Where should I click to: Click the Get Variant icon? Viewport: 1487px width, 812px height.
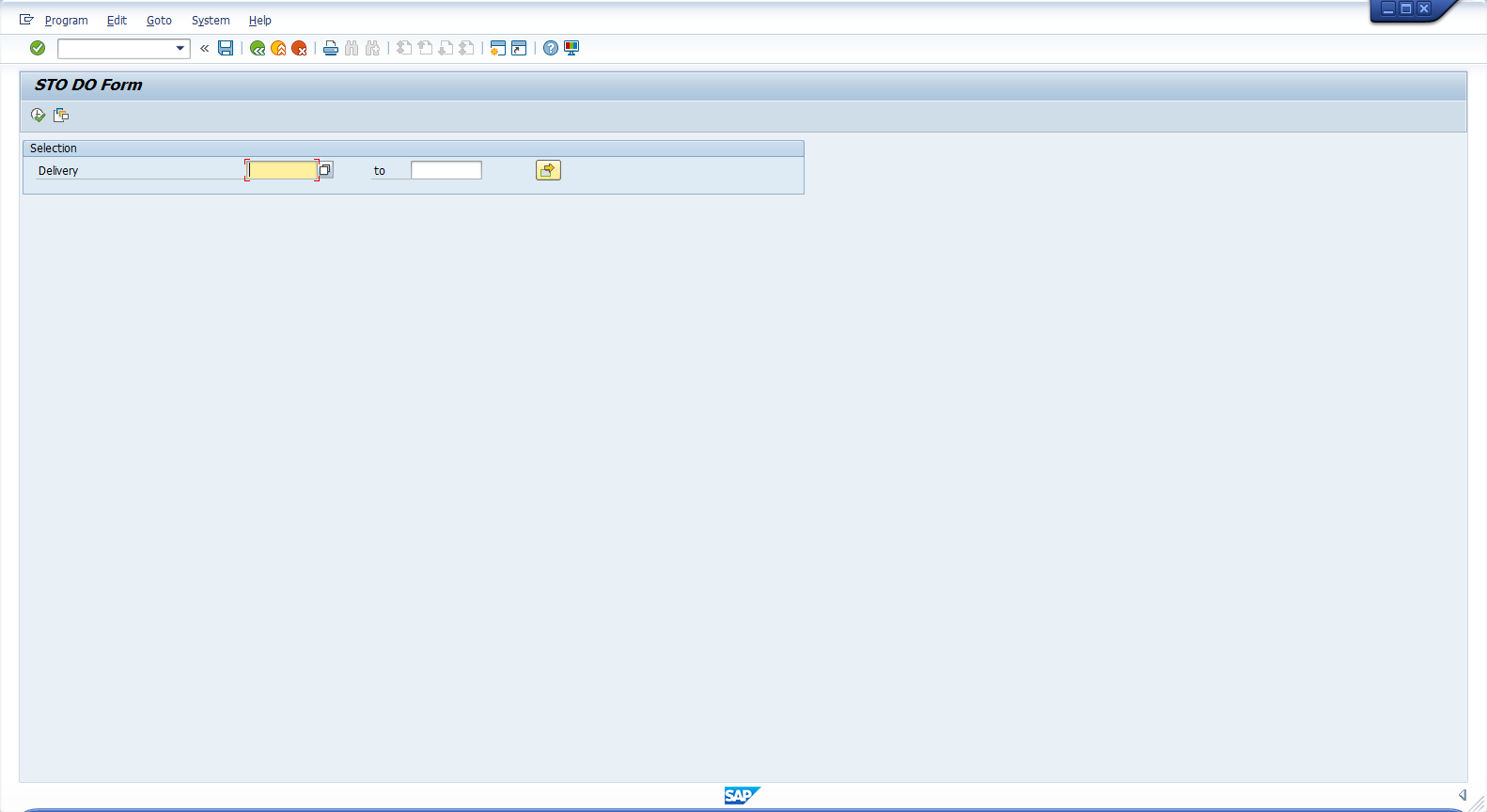click(x=61, y=115)
